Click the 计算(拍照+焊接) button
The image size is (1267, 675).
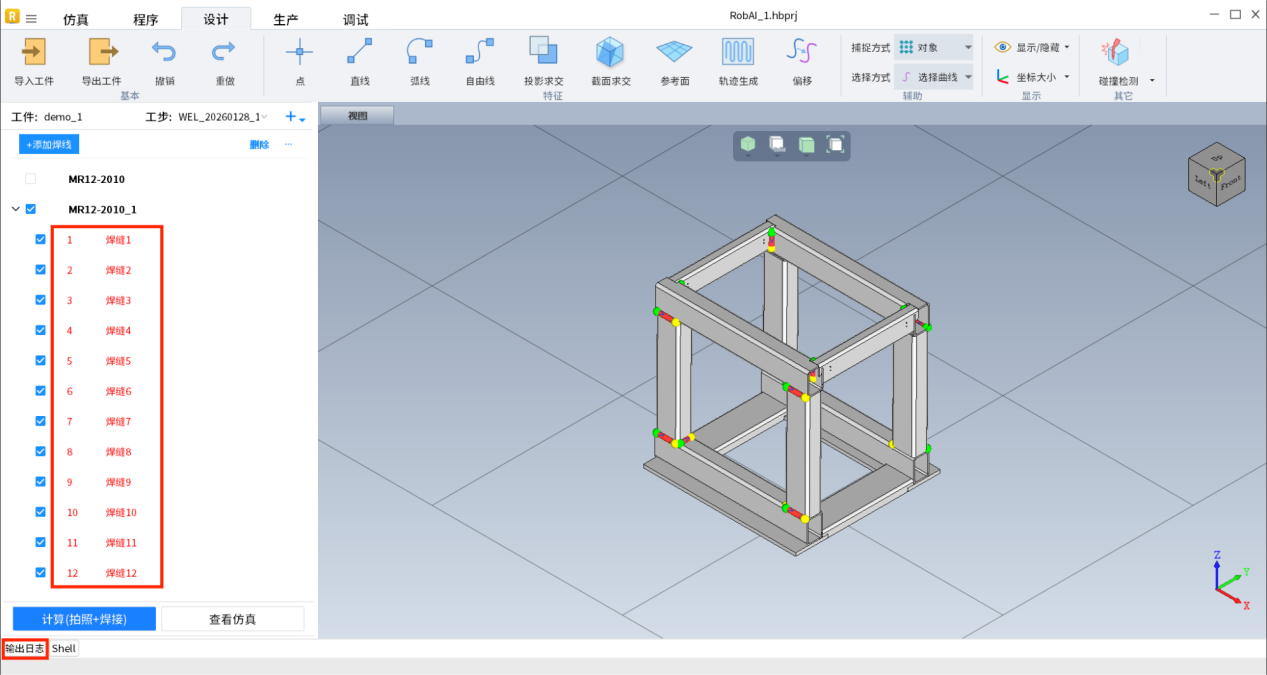click(84, 619)
